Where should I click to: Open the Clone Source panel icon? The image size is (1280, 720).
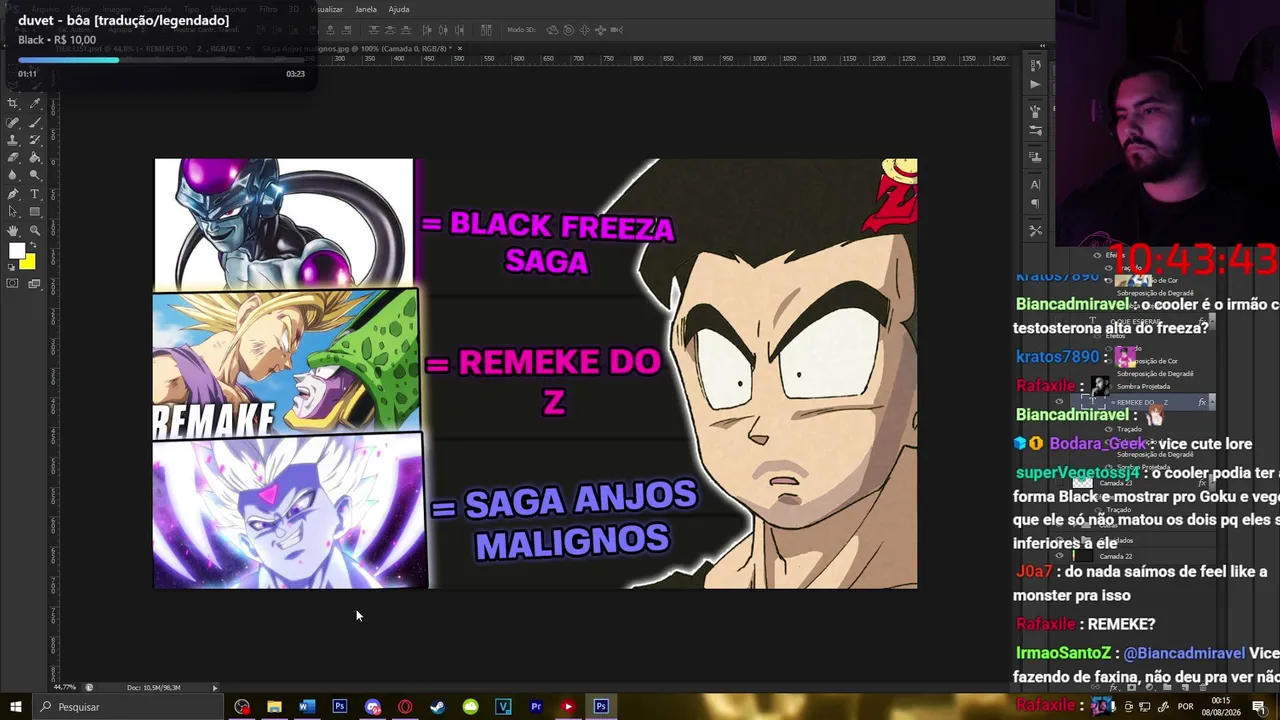pos(1035,157)
